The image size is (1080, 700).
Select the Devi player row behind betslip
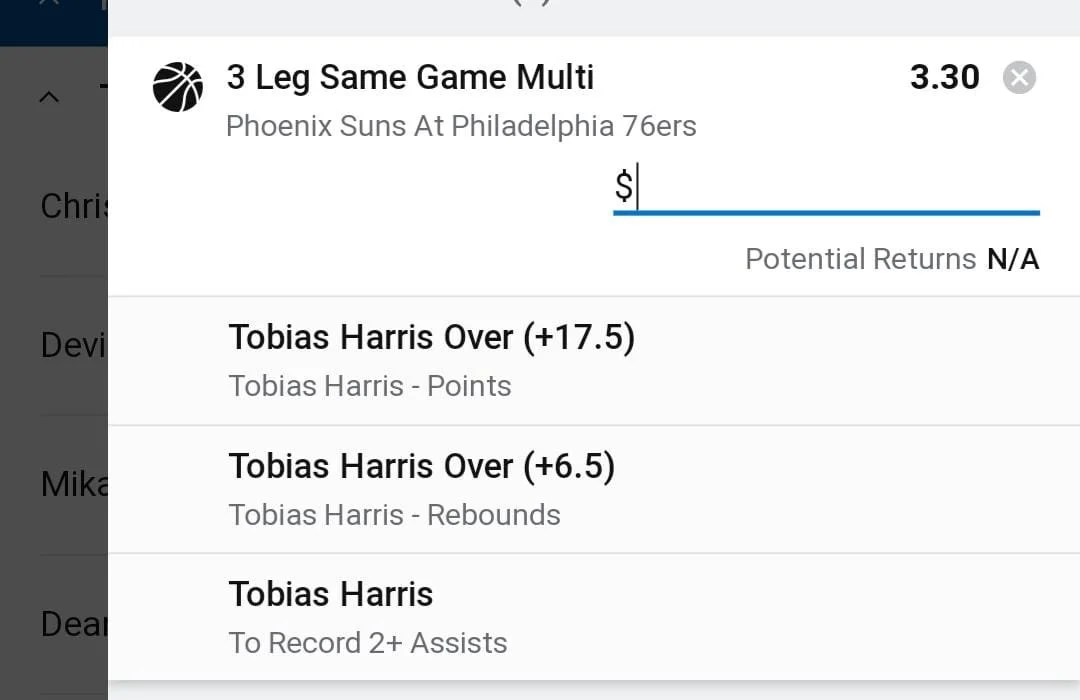(x=73, y=346)
